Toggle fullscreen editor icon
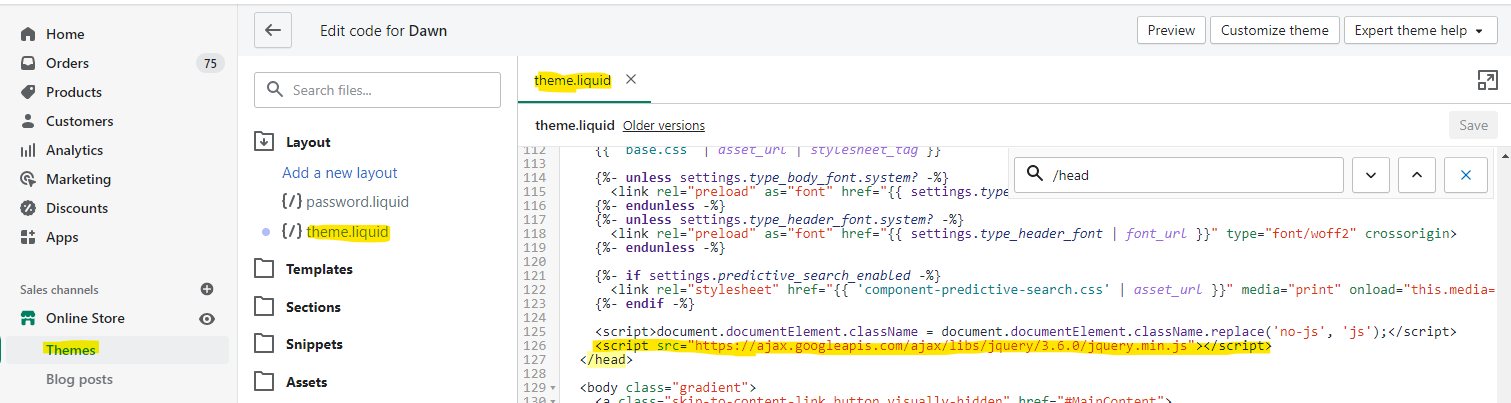 tap(1486, 81)
